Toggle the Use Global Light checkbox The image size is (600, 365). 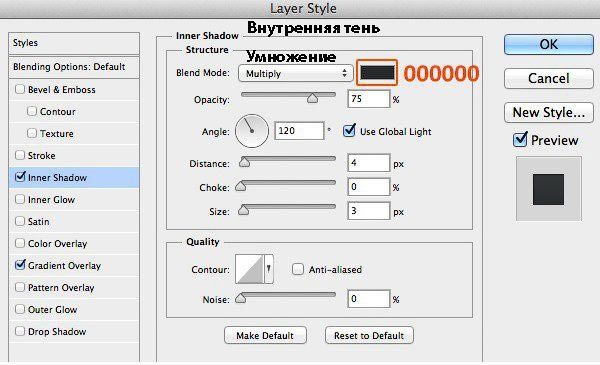click(x=349, y=130)
